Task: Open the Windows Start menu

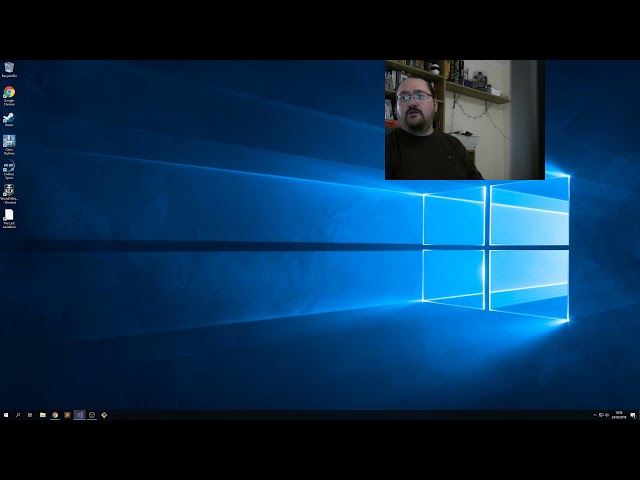Action: tap(6, 415)
